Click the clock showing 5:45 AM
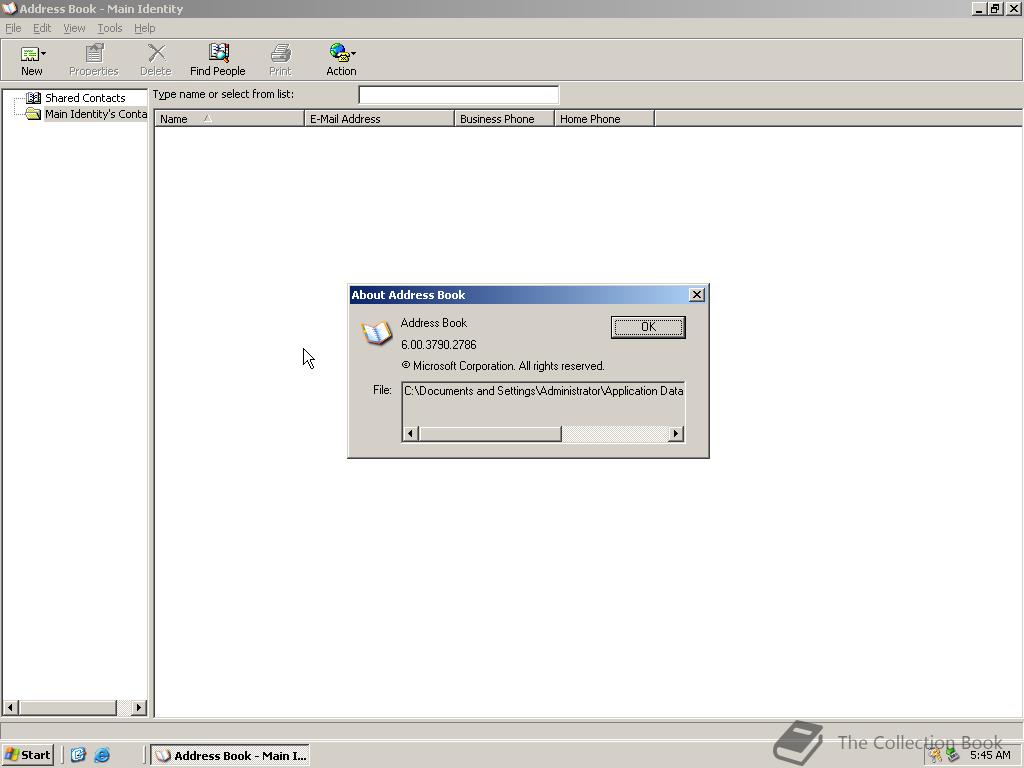This screenshot has width=1024, height=768. tap(990, 756)
